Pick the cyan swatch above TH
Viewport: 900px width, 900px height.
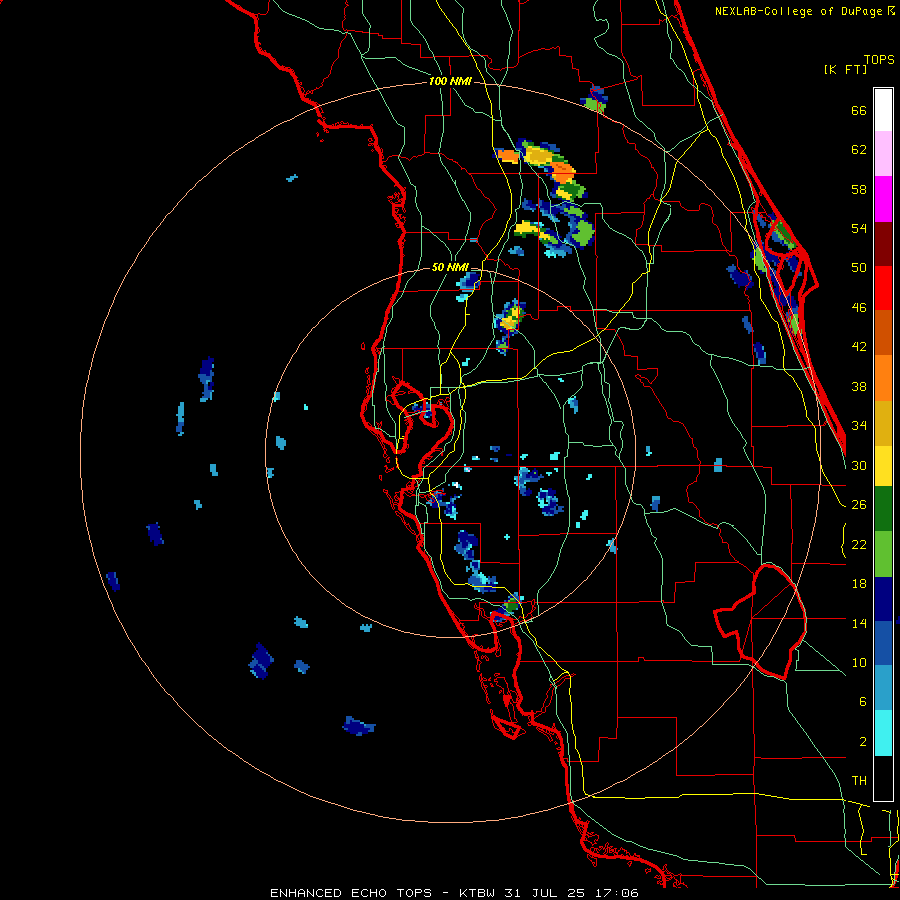click(883, 734)
